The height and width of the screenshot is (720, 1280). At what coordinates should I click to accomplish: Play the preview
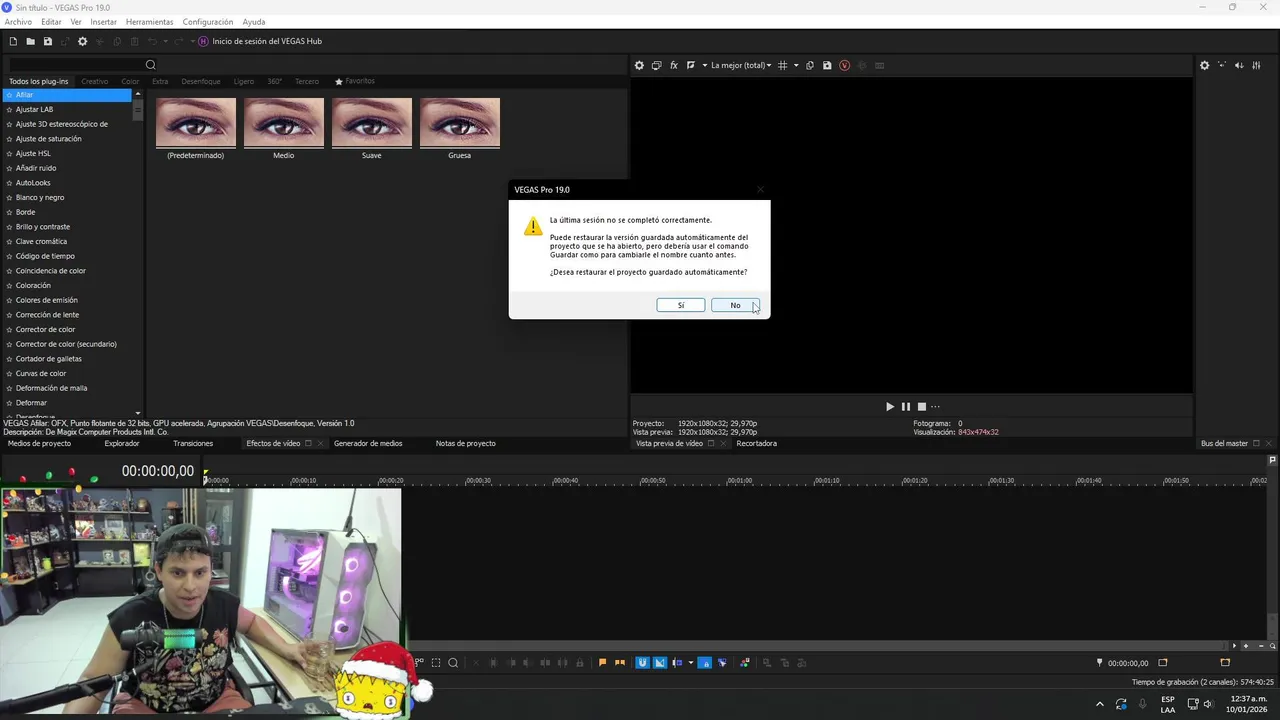[x=890, y=406]
